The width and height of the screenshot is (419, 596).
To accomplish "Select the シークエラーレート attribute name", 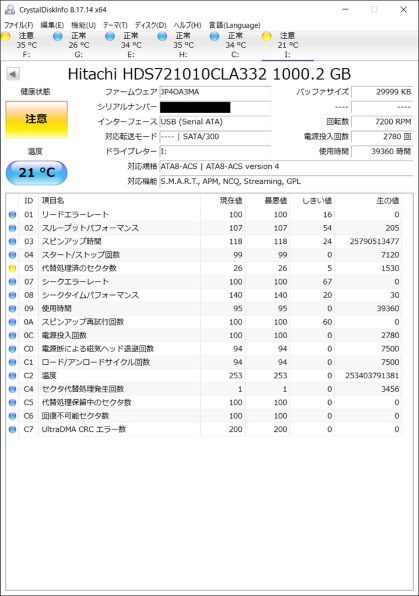I will click(x=75, y=282).
